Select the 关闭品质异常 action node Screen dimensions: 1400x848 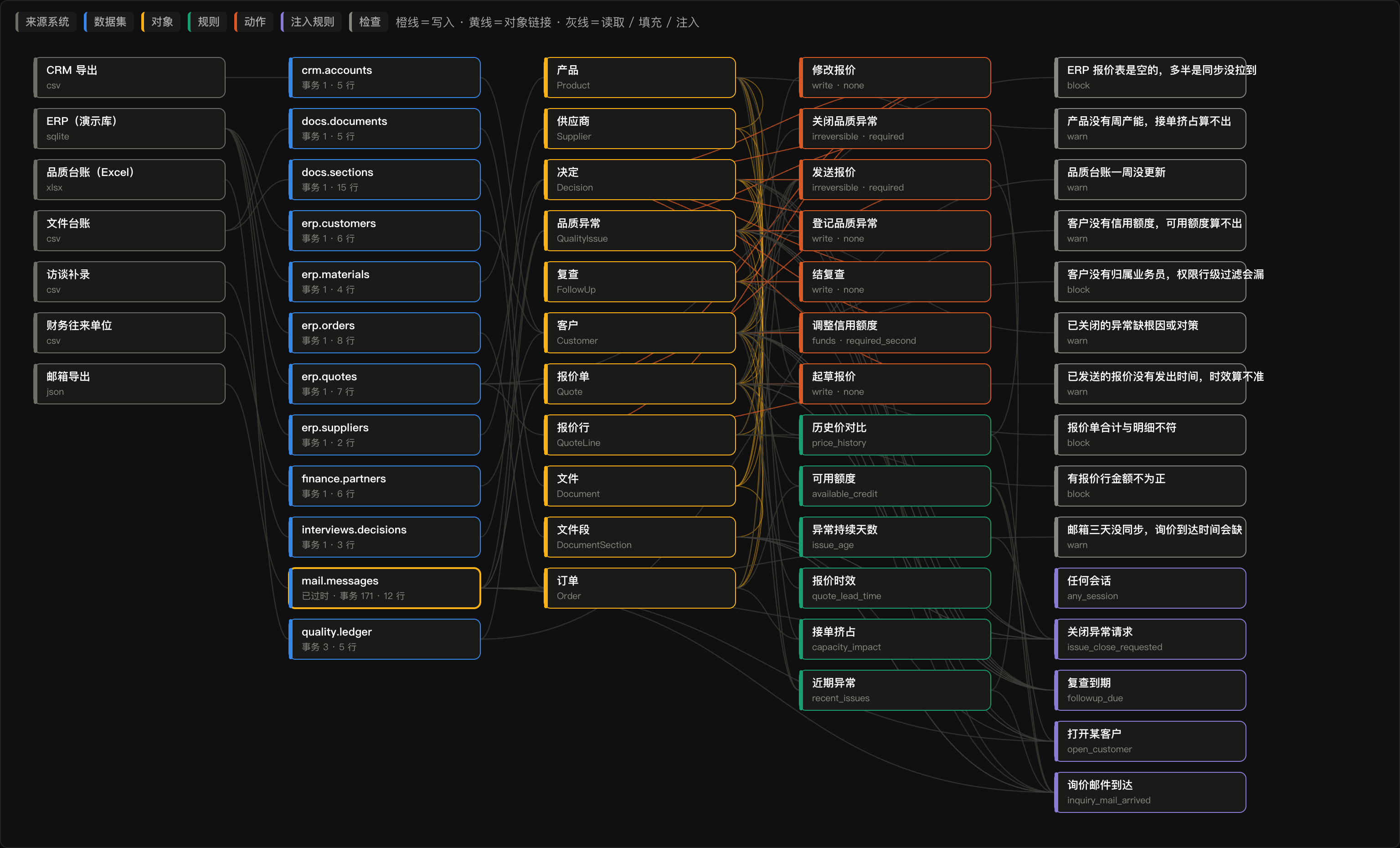[895, 129]
